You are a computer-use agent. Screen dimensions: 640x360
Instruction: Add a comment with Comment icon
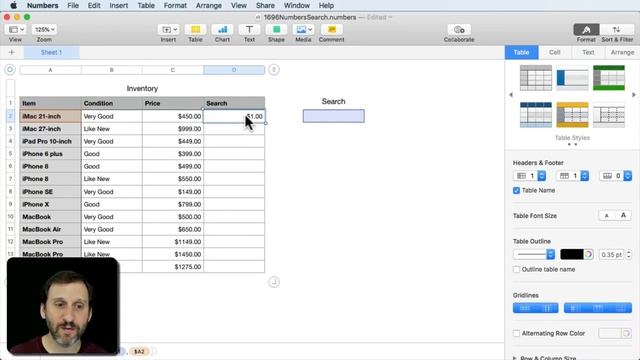[331, 30]
